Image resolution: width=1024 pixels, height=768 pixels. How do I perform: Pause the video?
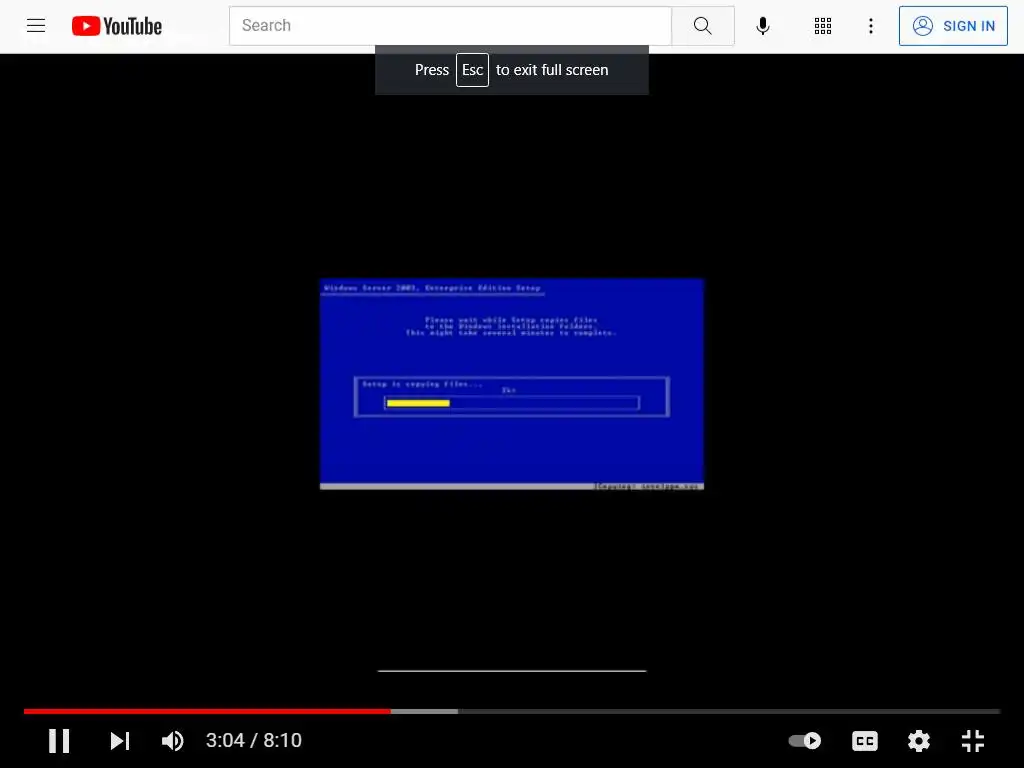(59, 741)
